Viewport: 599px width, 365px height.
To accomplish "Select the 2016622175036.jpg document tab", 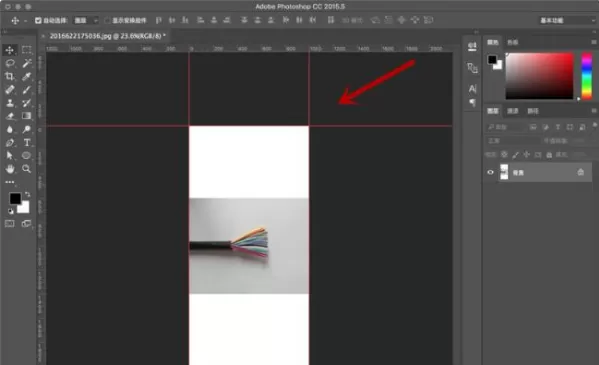I will click(108, 36).
